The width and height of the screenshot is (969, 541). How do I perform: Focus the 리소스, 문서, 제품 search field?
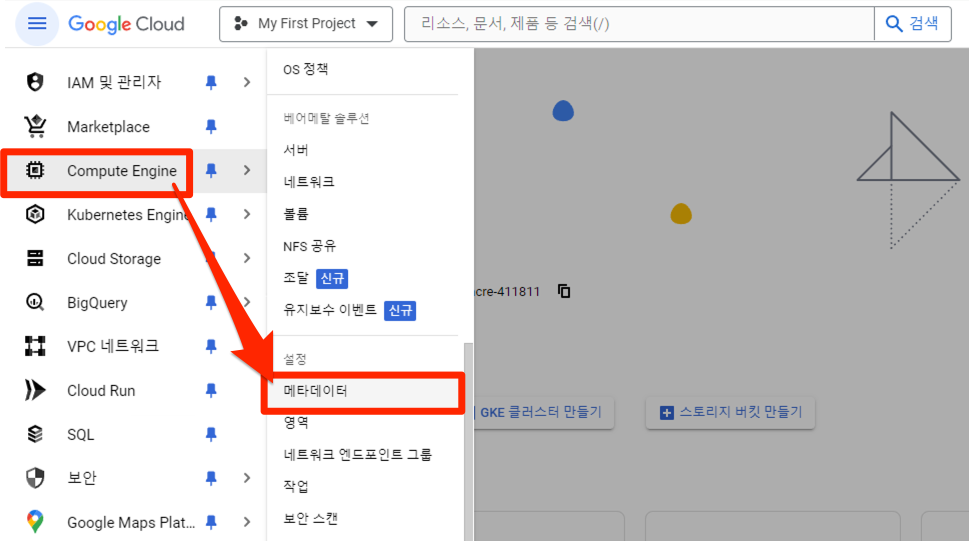click(x=639, y=23)
